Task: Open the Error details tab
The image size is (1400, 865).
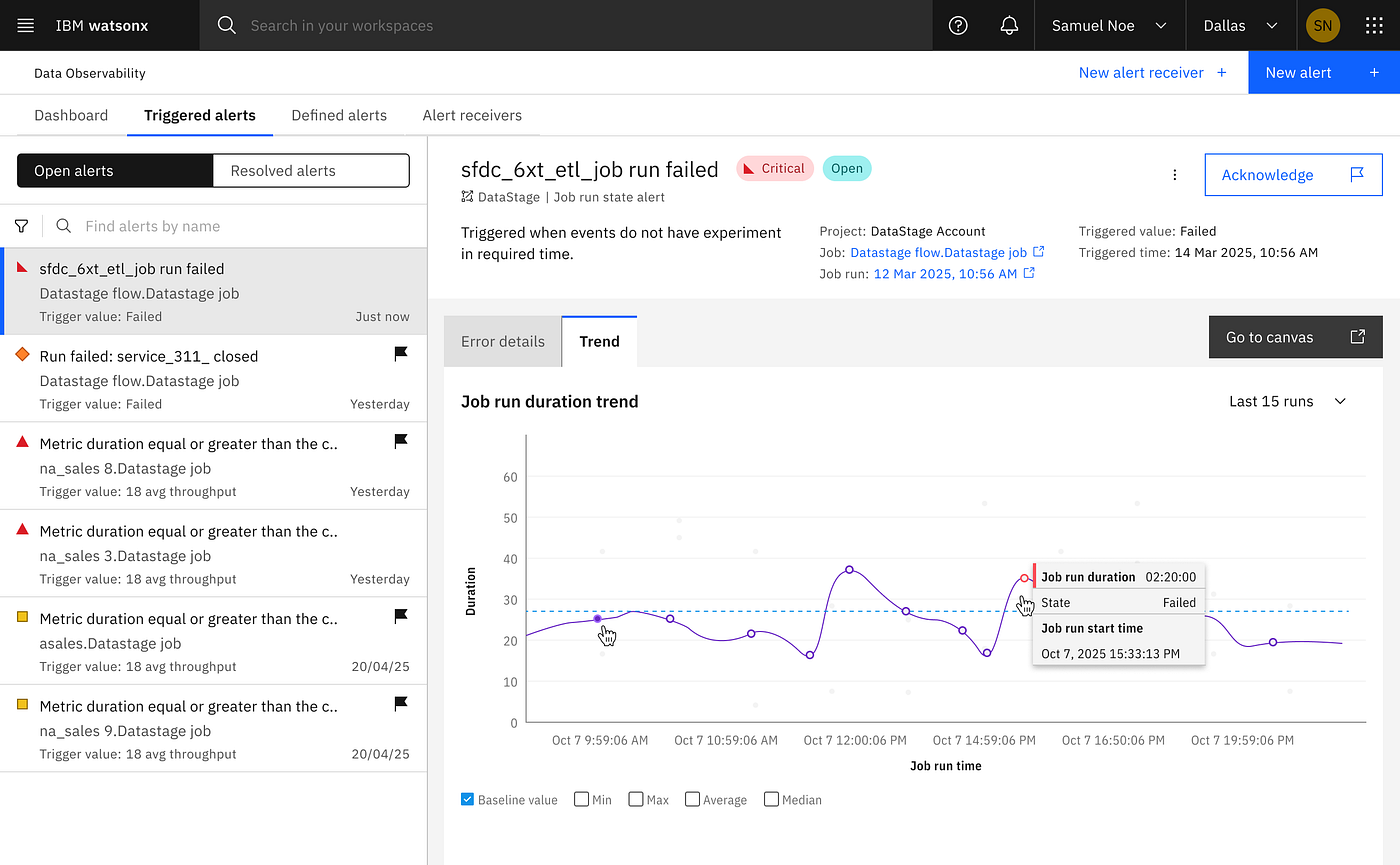Action: (x=503, y=341)
